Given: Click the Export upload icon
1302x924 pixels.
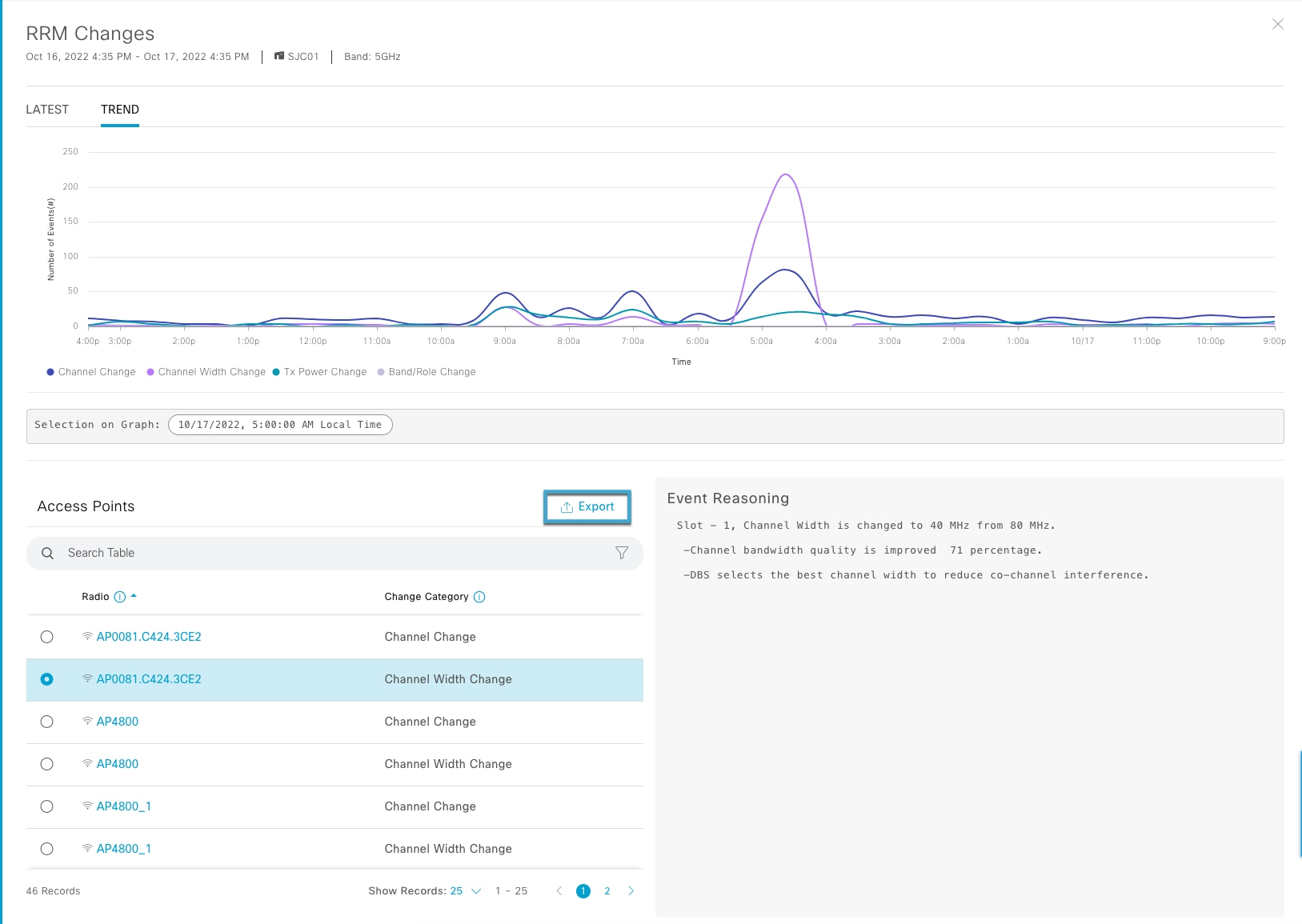Looking at the screenshot, I should 567,506.
